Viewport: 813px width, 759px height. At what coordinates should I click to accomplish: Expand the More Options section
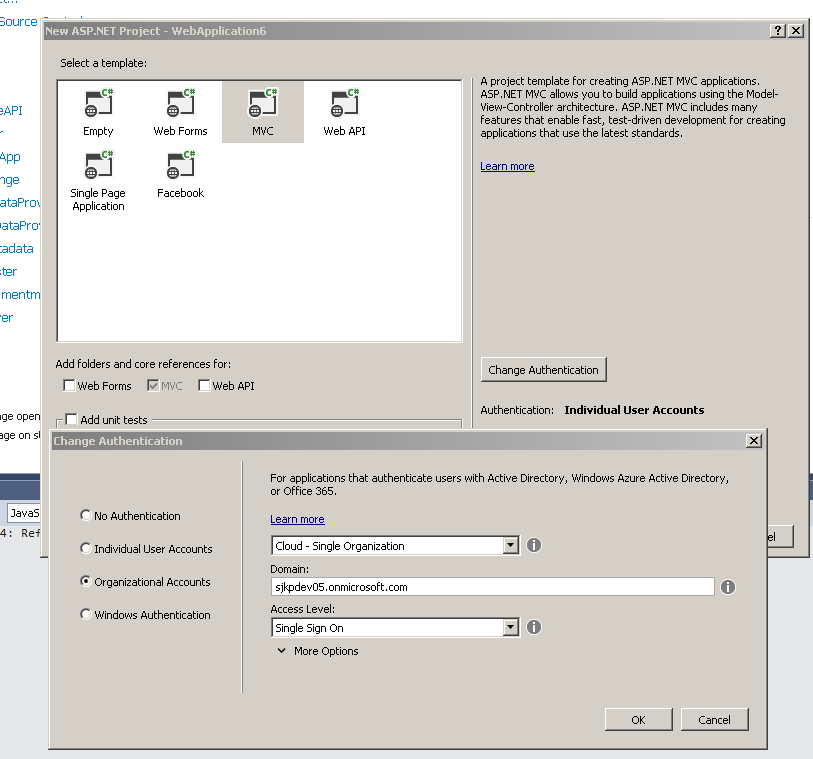(317, 651)
